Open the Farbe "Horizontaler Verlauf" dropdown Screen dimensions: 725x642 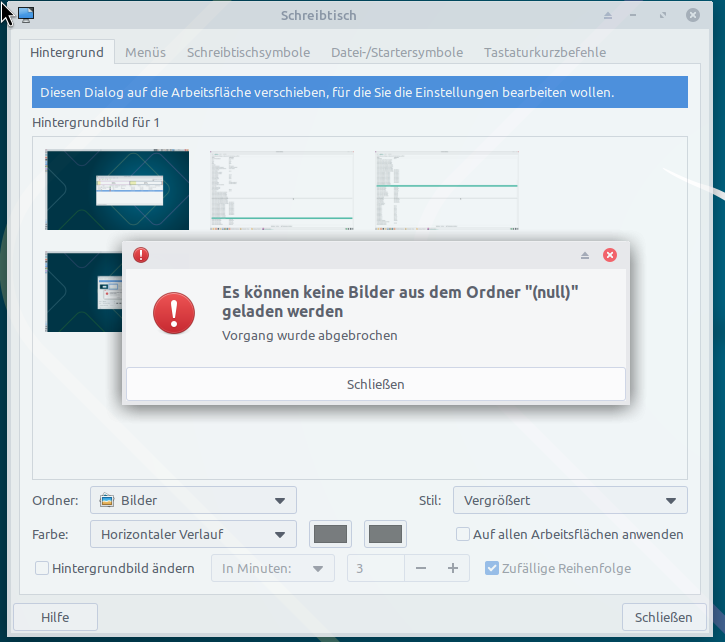193,534
